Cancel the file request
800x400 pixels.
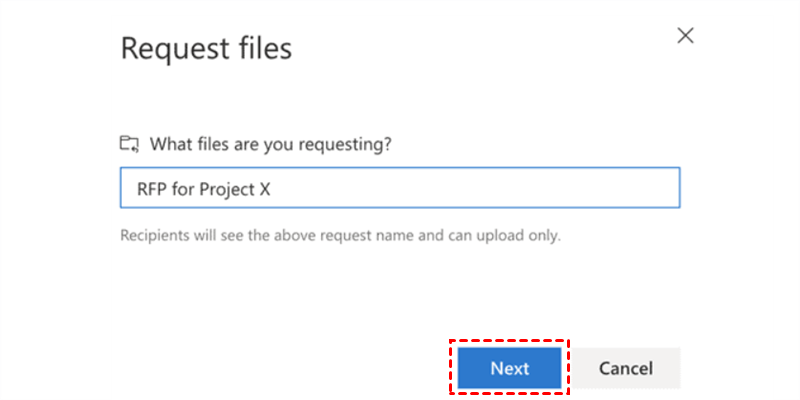click(625, 368)
